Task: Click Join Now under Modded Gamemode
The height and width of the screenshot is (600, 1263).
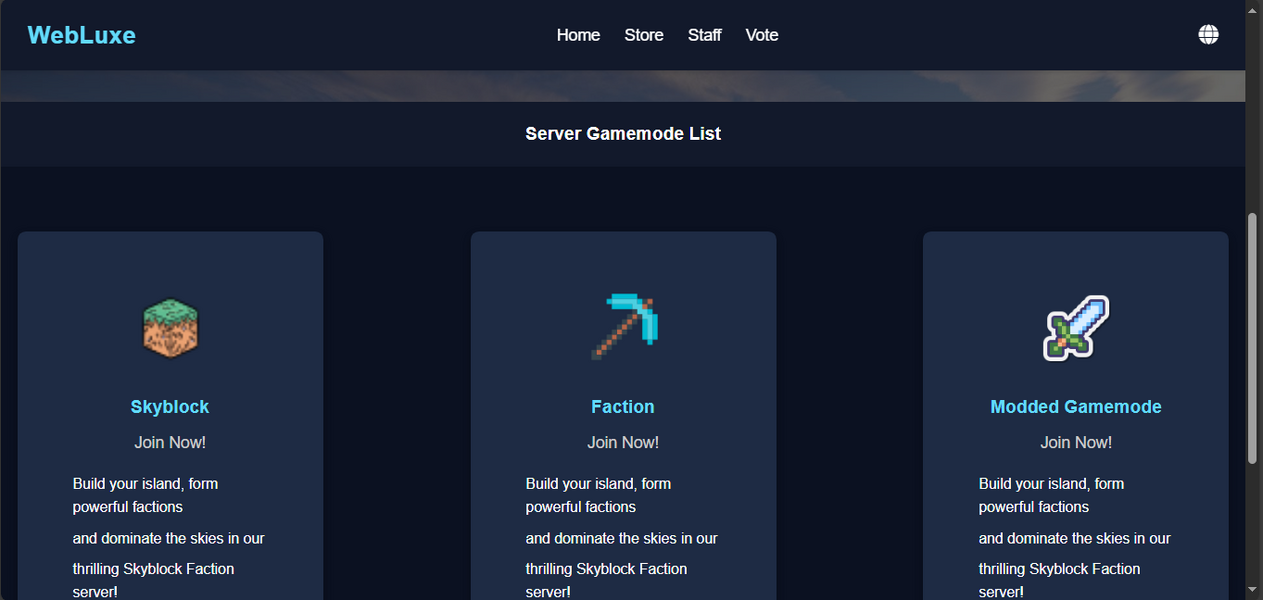Action: click(1076, 442)
